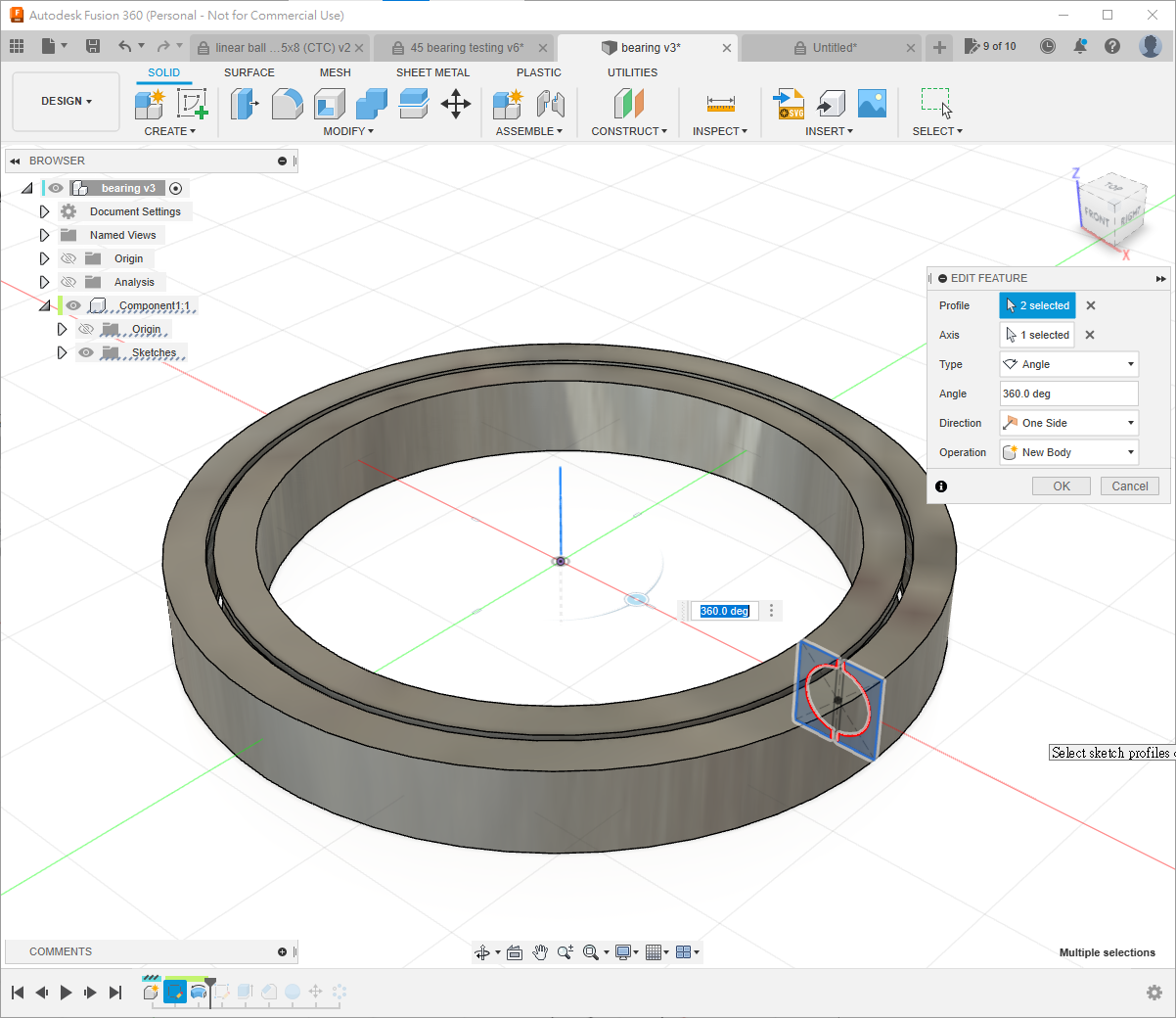Open the Type dropdown showing Angle
The height and width of the screenshot is (1018, 1176).
pyautogui.click(x=1068, y=364)
